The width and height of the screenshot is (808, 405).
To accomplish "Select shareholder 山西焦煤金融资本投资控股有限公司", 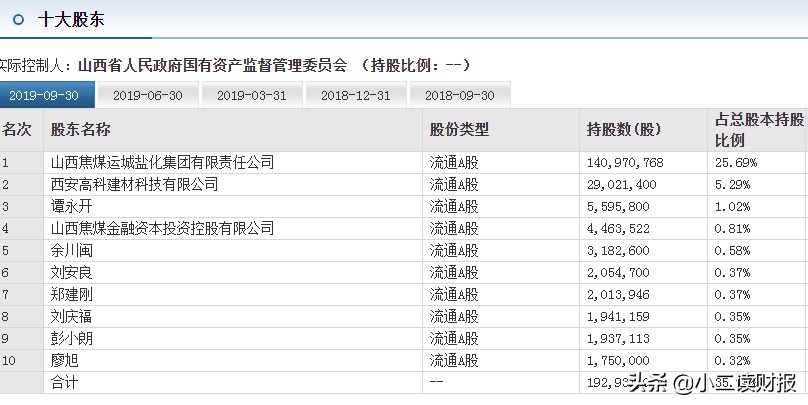I will [162, 228].
